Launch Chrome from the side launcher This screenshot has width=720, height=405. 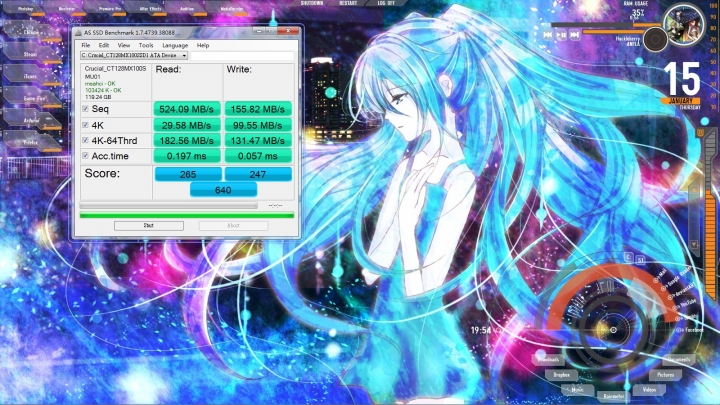click(31, 32)
